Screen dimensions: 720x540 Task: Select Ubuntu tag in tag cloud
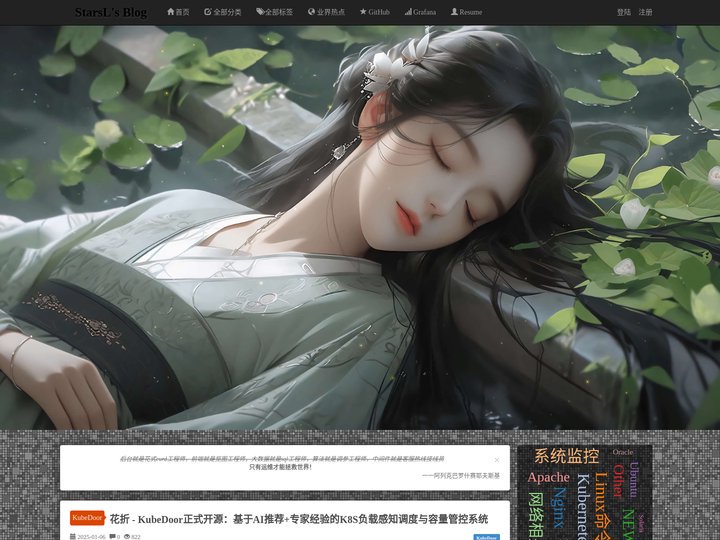click(x=634, y=480)
